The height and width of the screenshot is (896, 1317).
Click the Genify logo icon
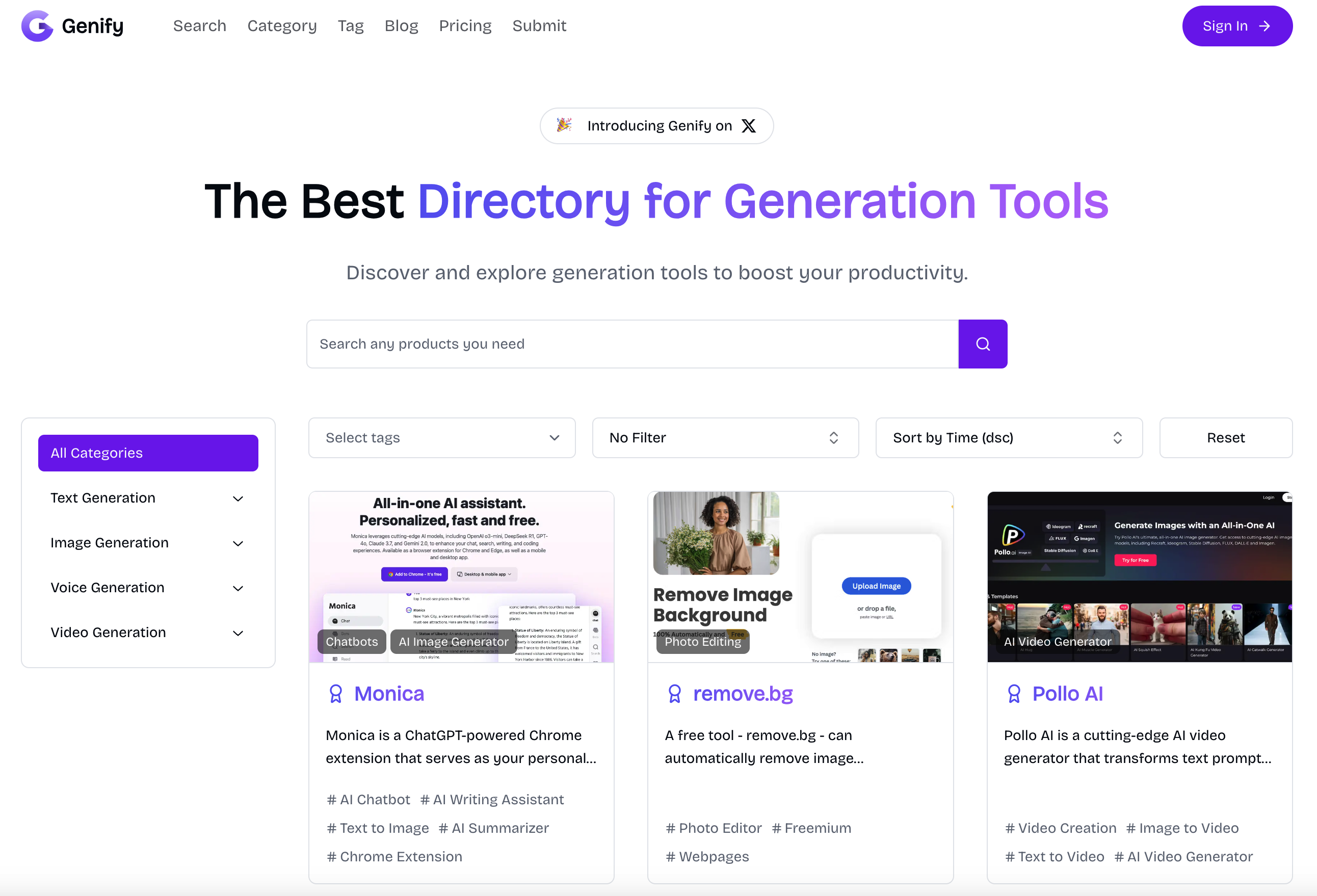pyautogui.click(x=37, y=26)
